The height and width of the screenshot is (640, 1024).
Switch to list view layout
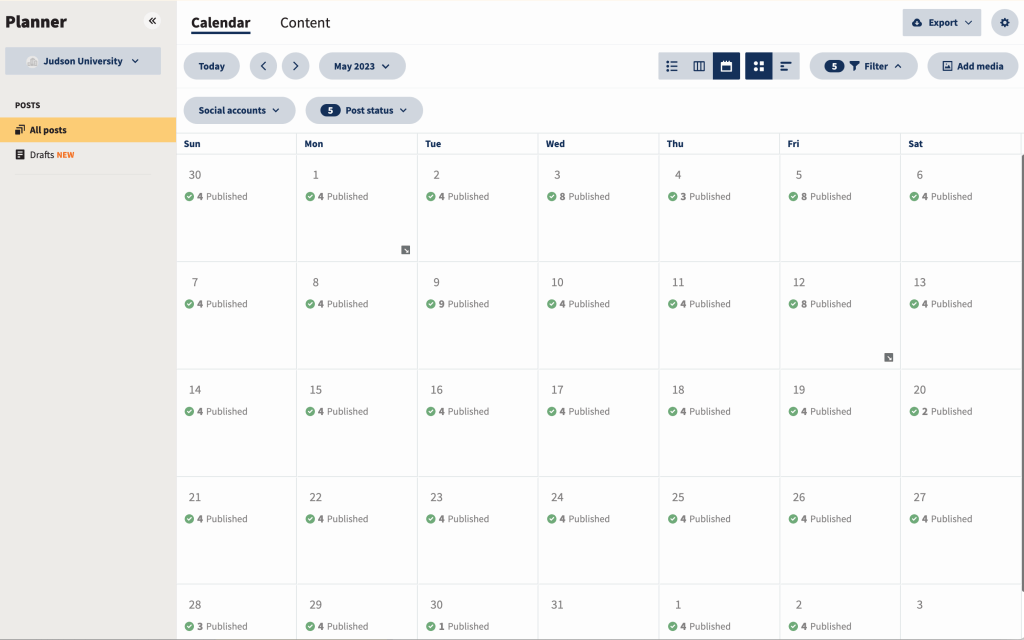click(x=672, y=66)
